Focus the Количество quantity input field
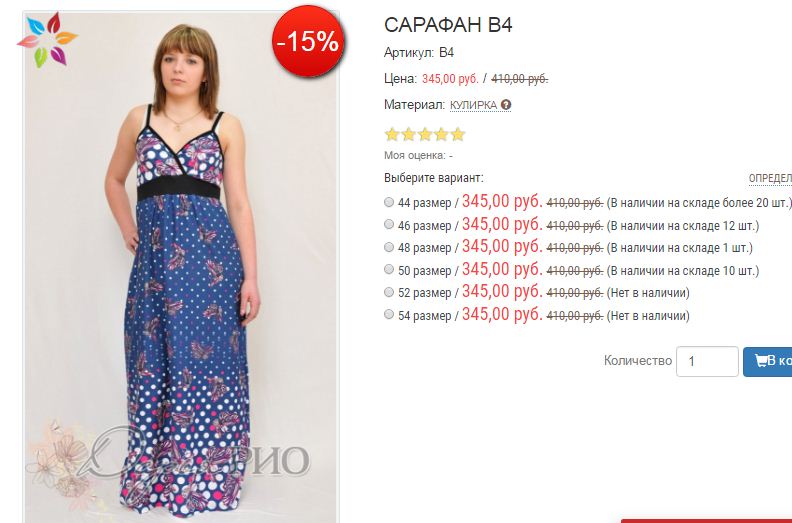 [x=707, y=361]
